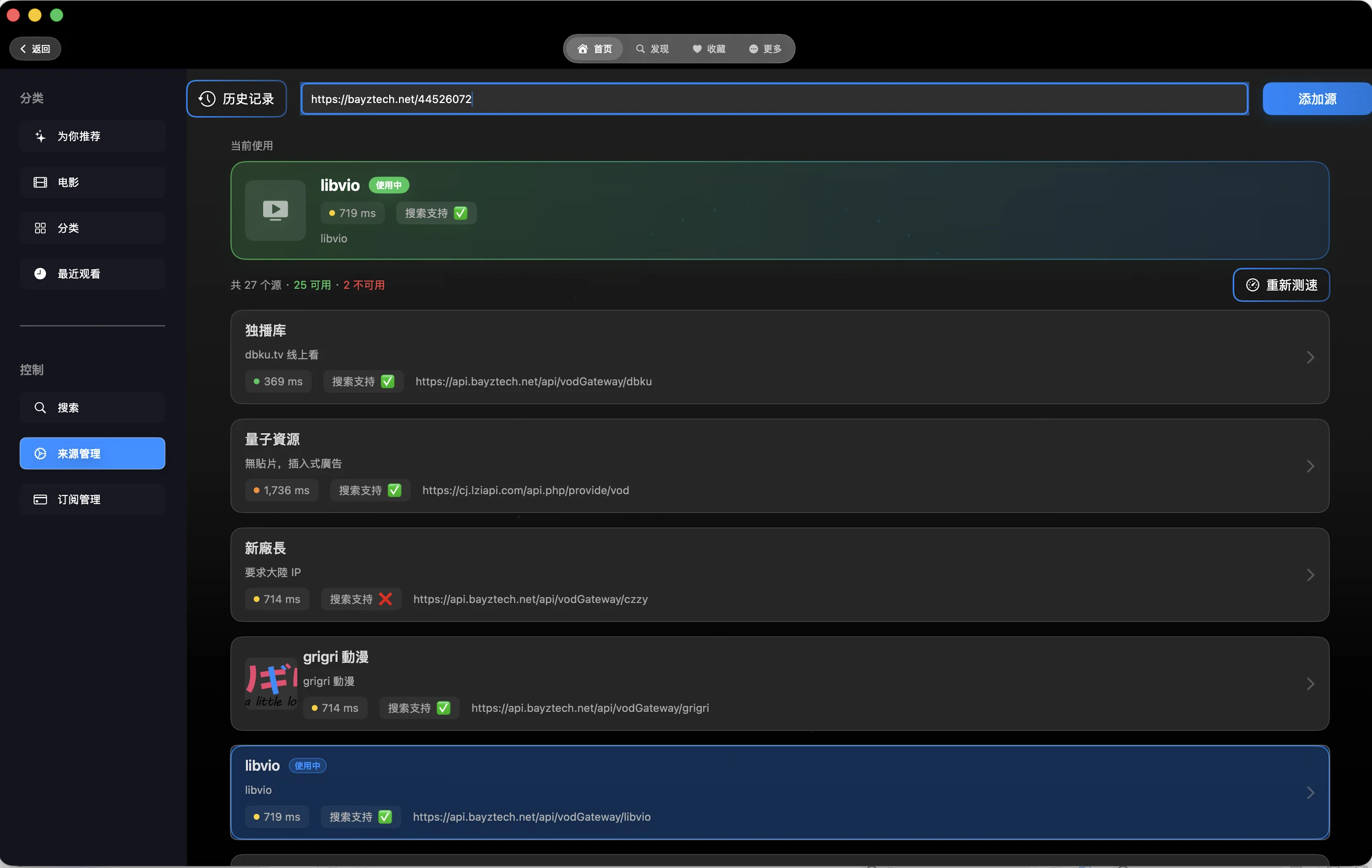Click the green 使用中 badge on current source
Viewport: 1372px width, 868px height.
pos(388,185)
